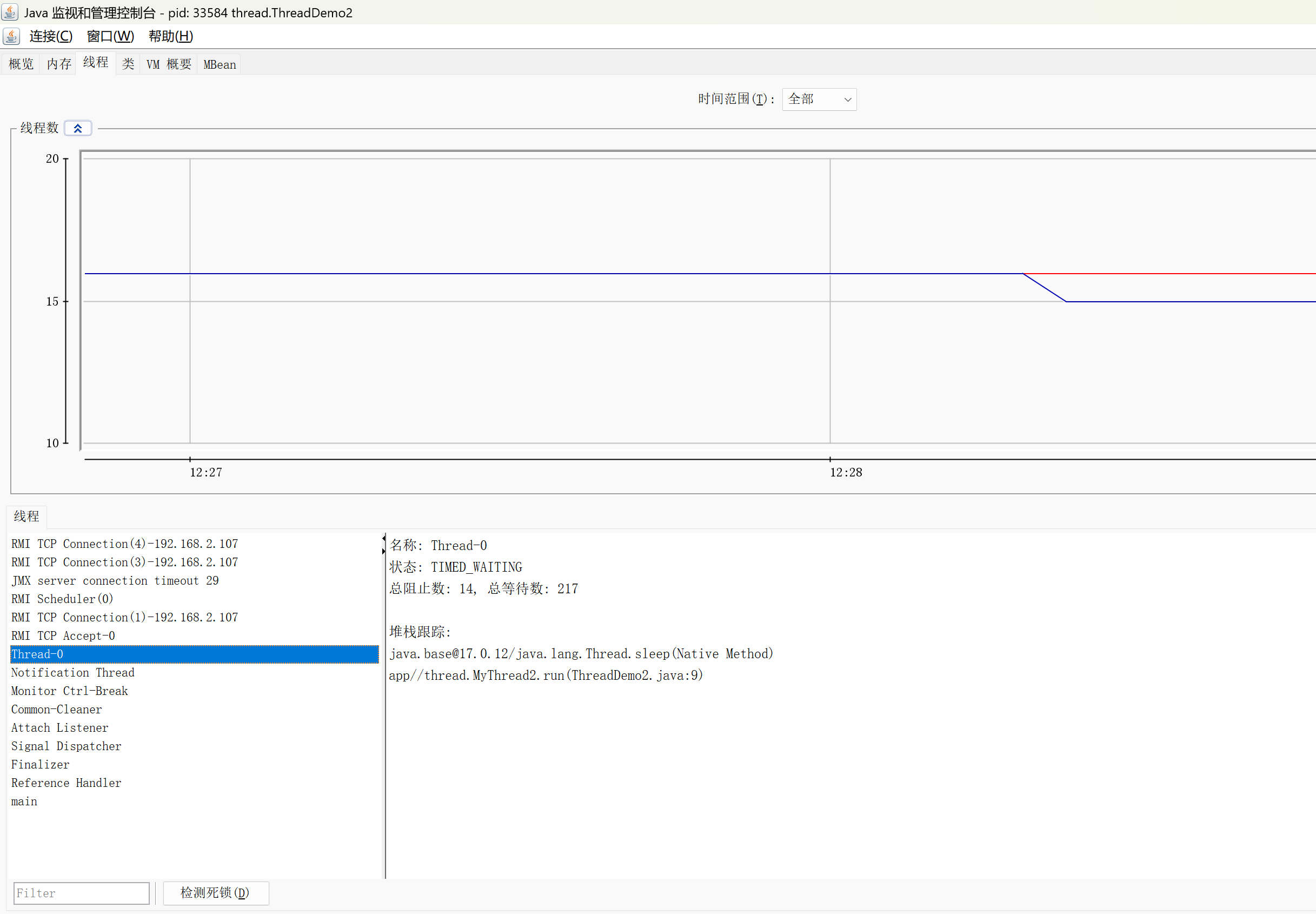Click the 12:27 time axis marker

(x=205, y=472)
